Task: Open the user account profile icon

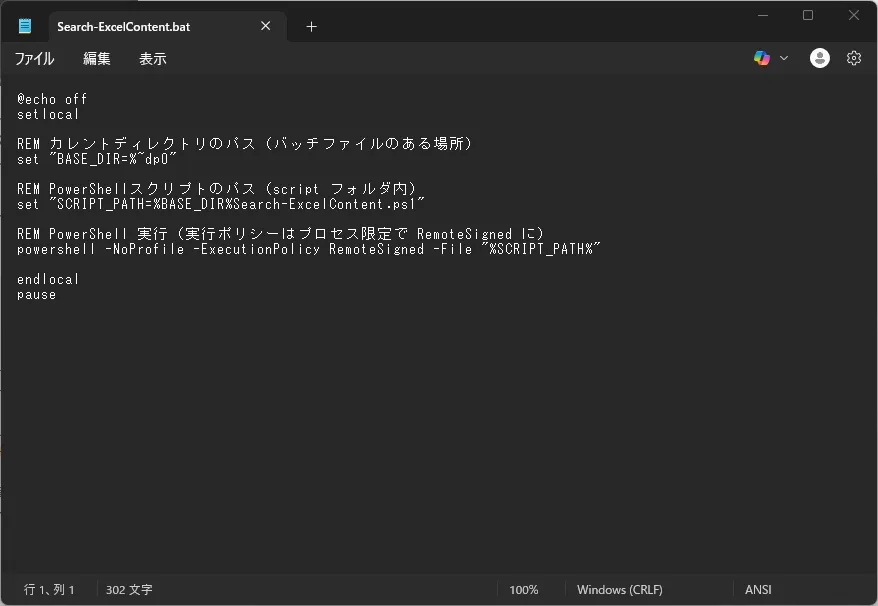Action: tap(819, 58)
